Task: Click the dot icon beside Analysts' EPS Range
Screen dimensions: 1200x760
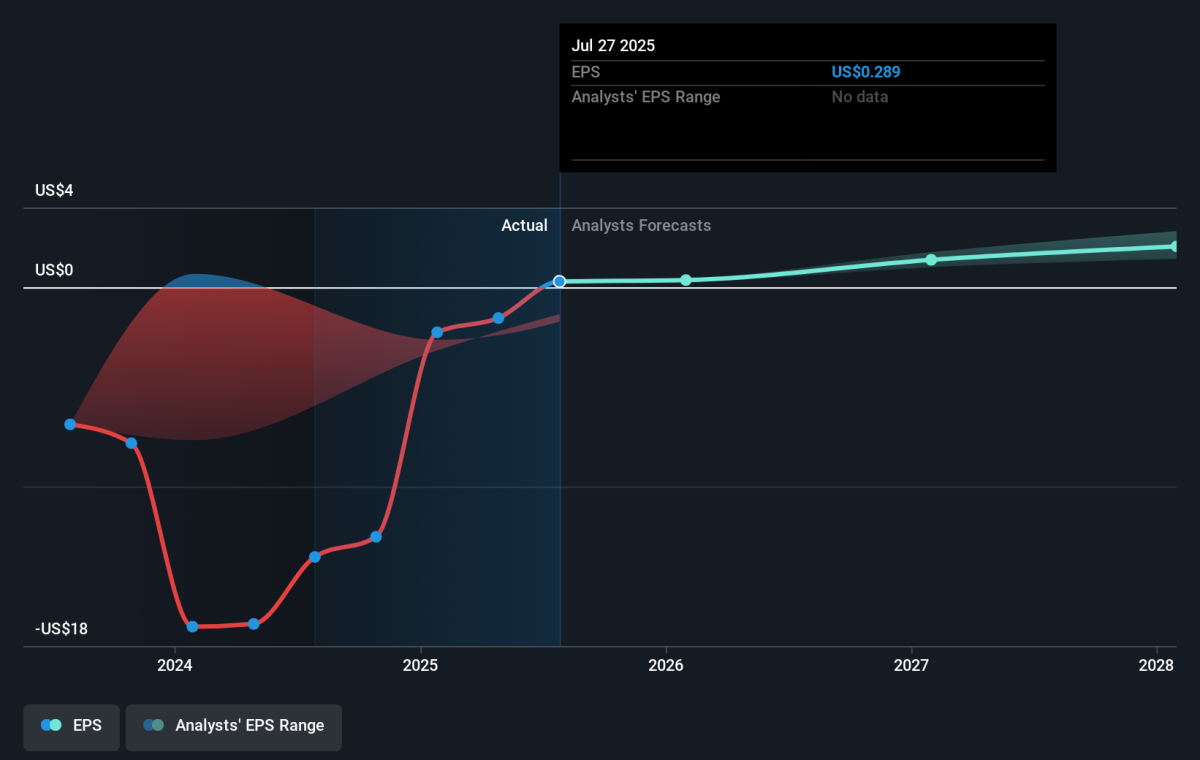Action: click(x=153, y=725)
